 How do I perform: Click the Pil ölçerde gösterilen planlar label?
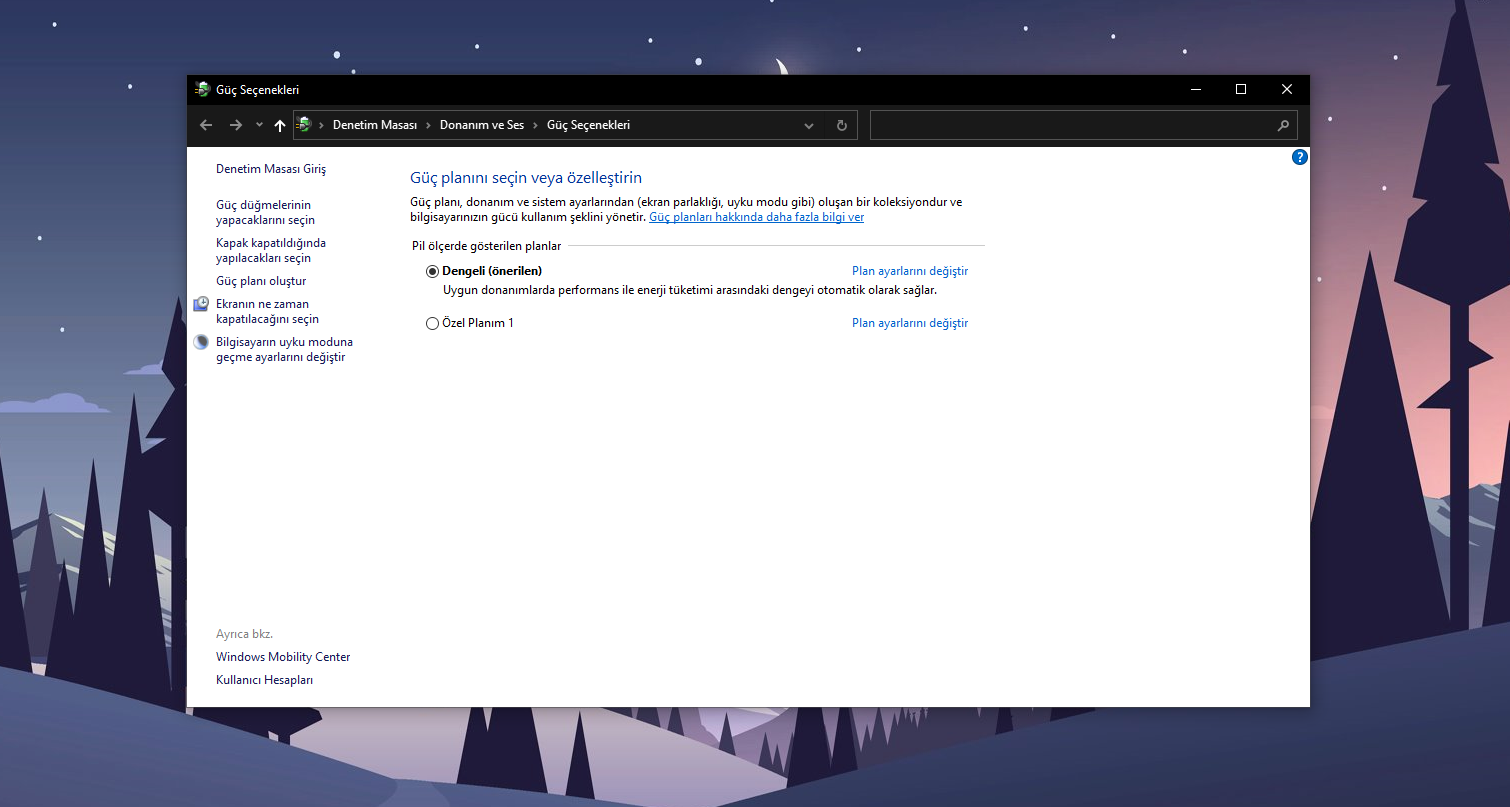pyautogui.click(x=486, y=245)
